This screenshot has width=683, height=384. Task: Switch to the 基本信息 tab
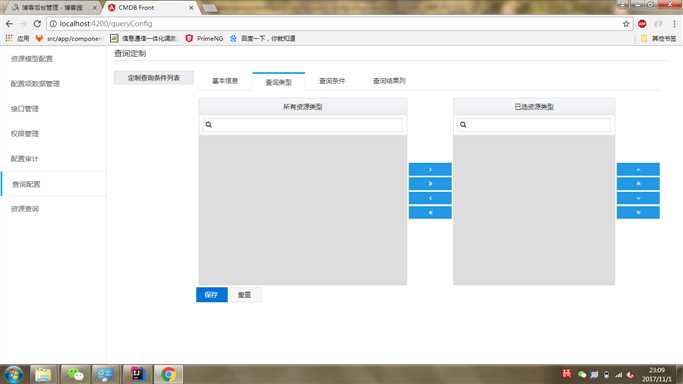pos(225,81)
